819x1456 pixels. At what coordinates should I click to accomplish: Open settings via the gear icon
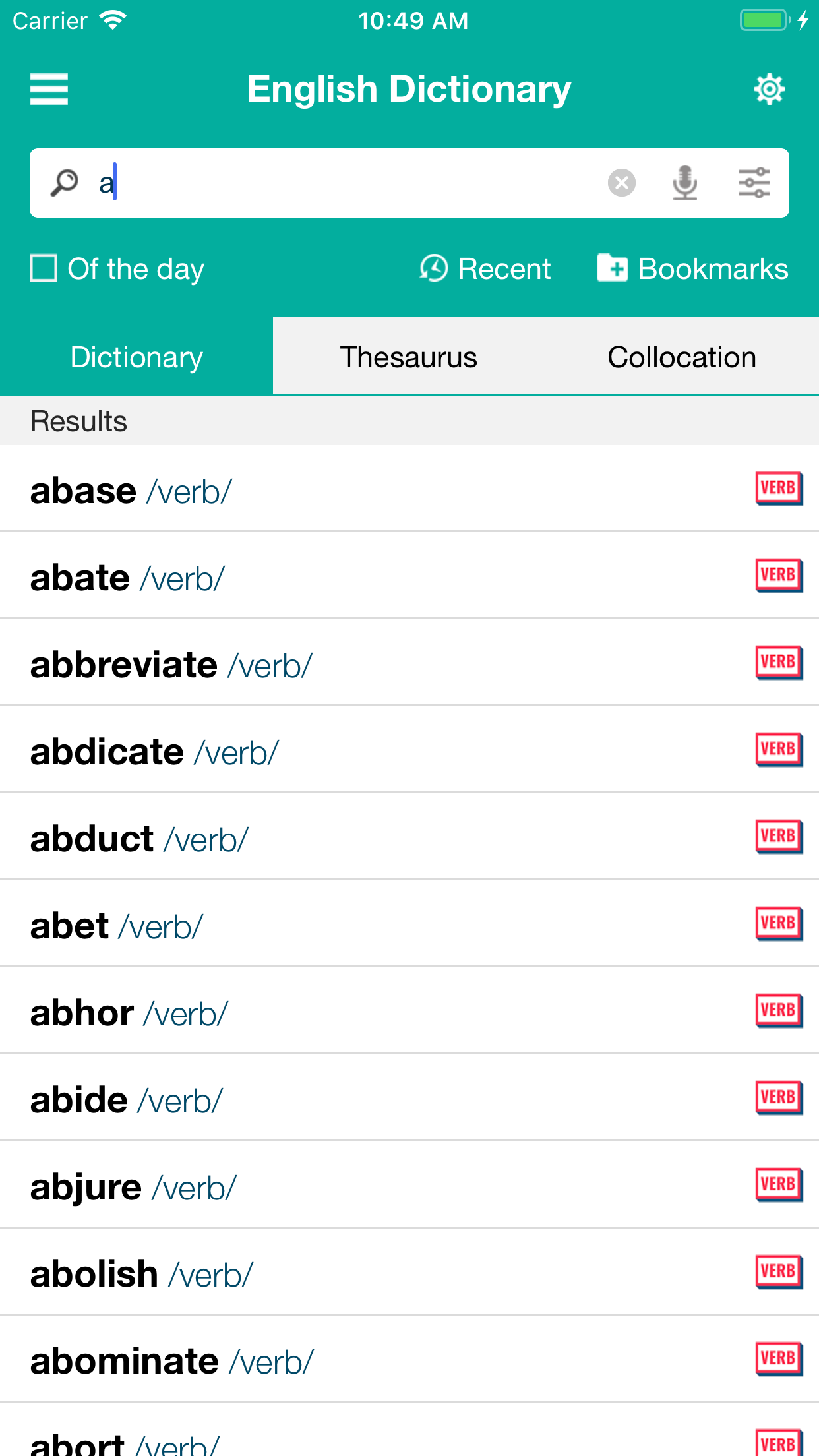click(x=769, y=89)
